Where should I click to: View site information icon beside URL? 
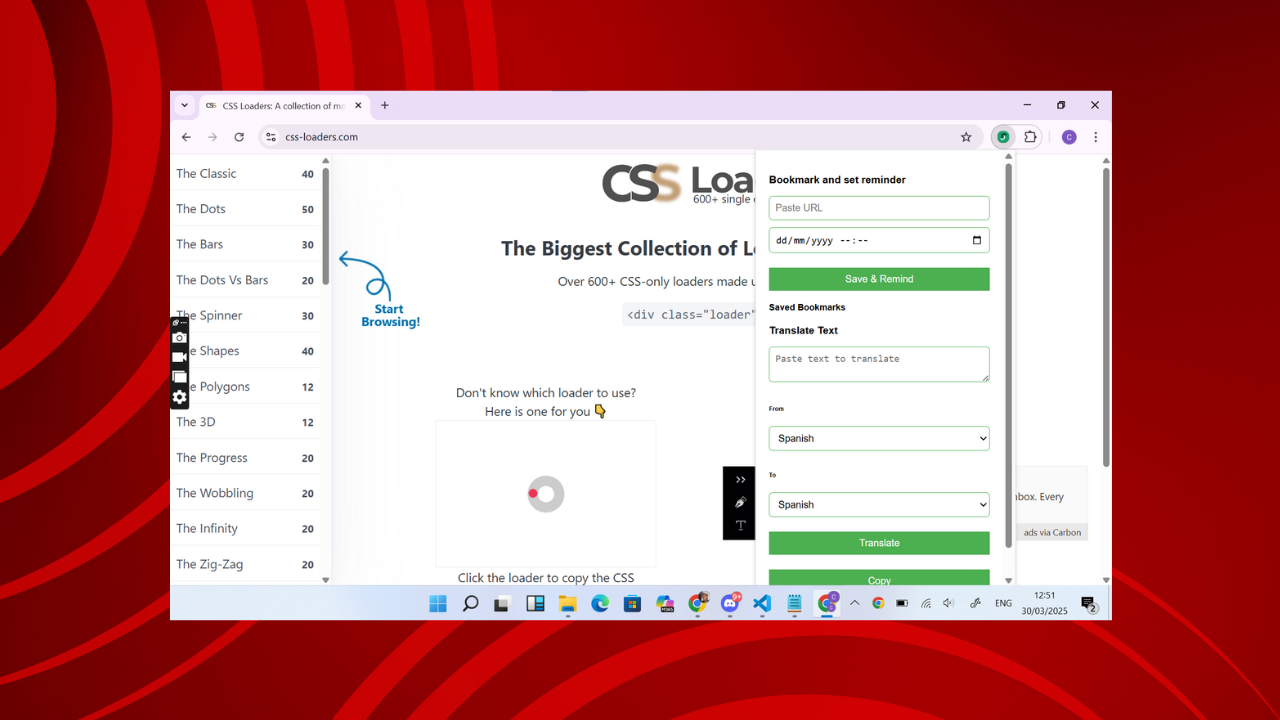(x=270, y=137)
